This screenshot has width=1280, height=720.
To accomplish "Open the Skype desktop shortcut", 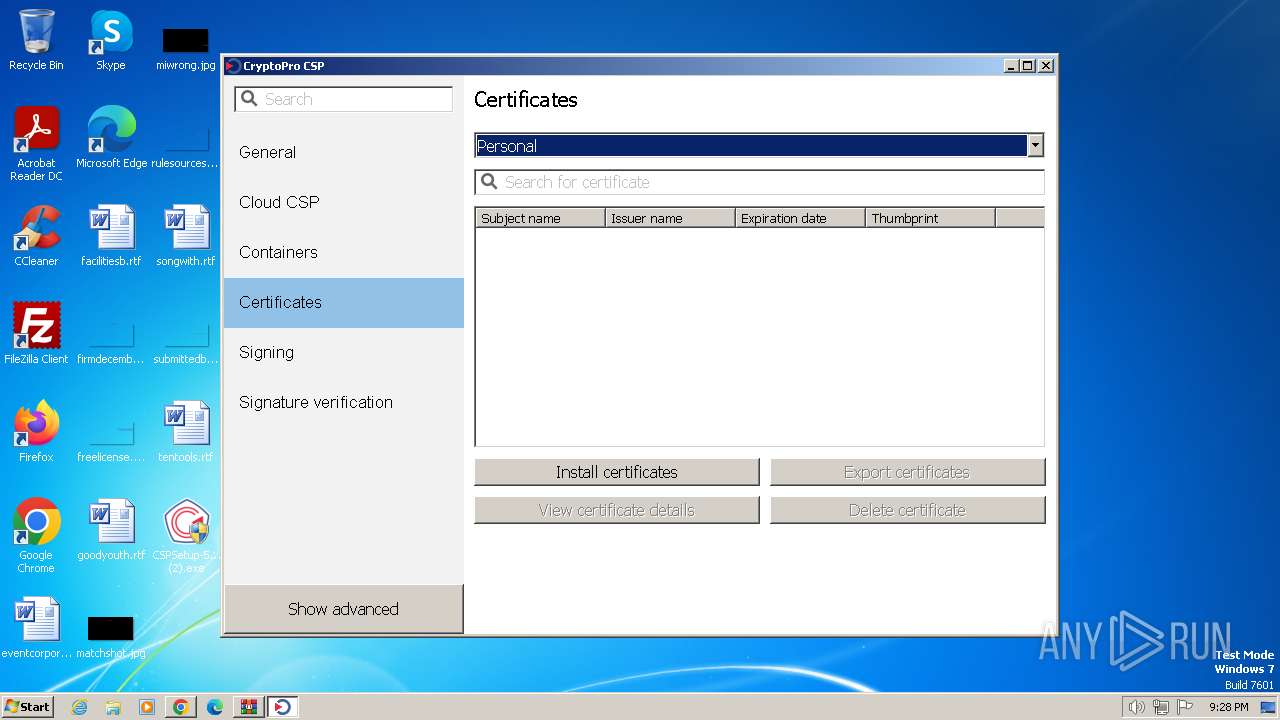I will (x=111, y=40).
